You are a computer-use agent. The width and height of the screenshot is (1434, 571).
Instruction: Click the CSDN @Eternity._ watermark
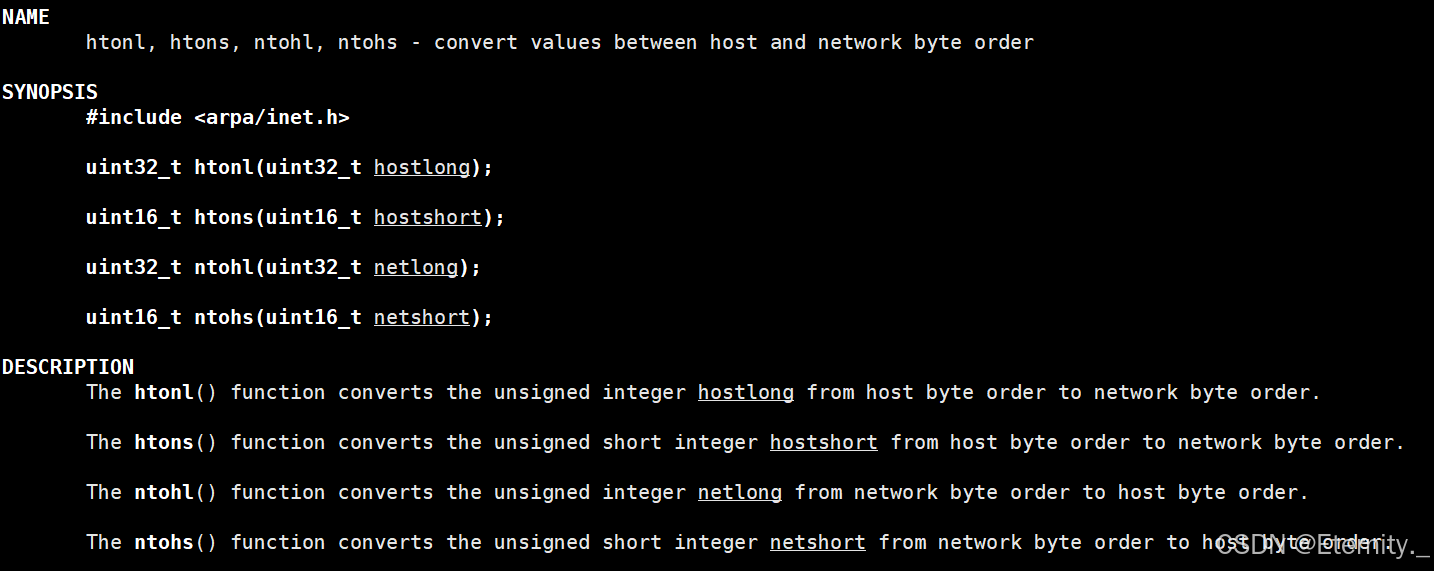[1324, 546]
